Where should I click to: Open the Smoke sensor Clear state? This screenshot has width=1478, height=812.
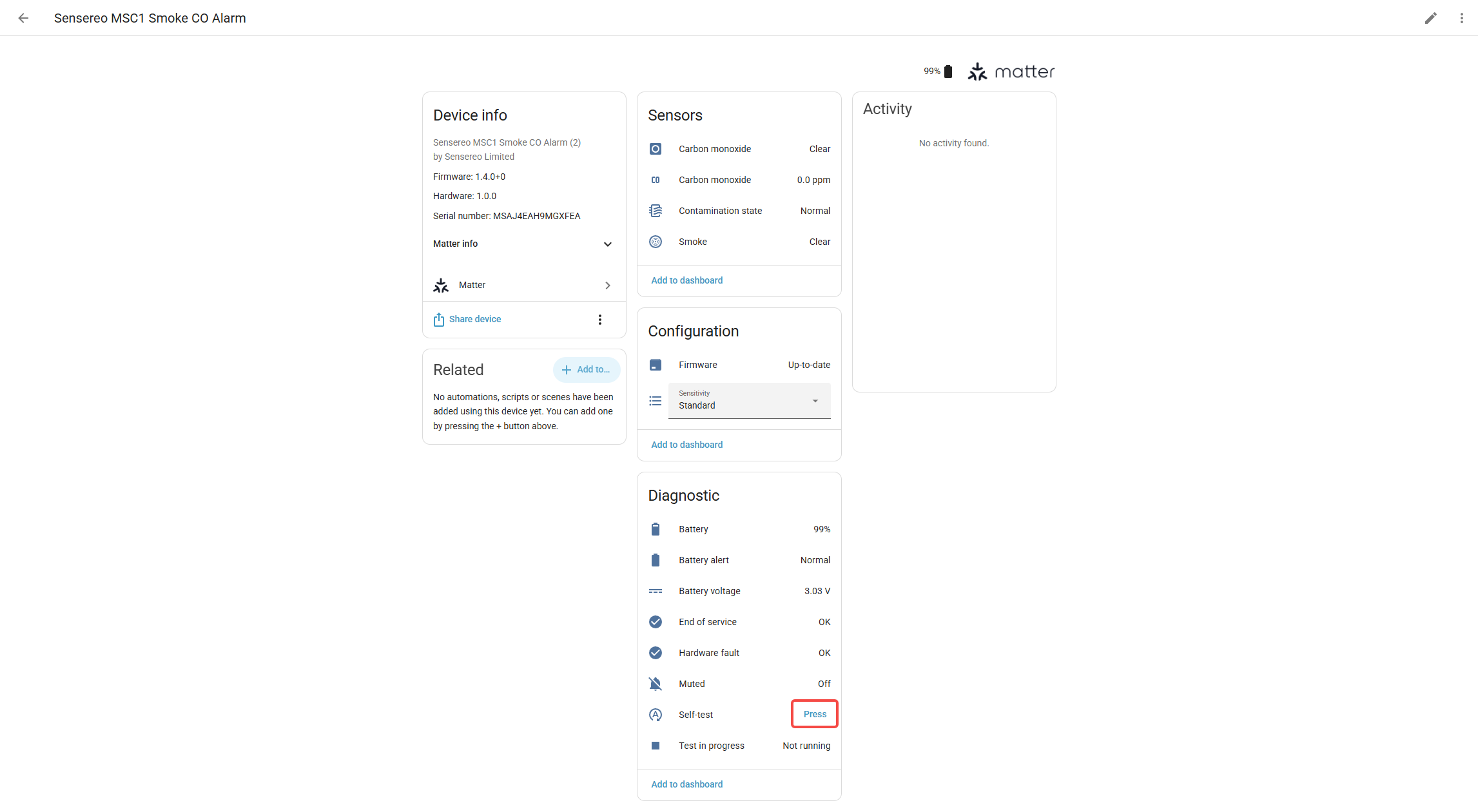820,242
